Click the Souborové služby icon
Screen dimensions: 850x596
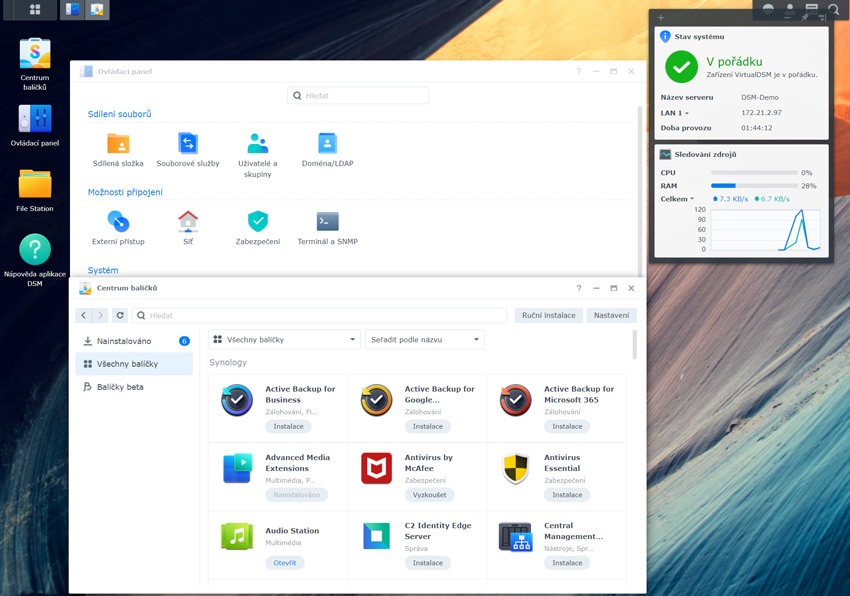(188, 143)
